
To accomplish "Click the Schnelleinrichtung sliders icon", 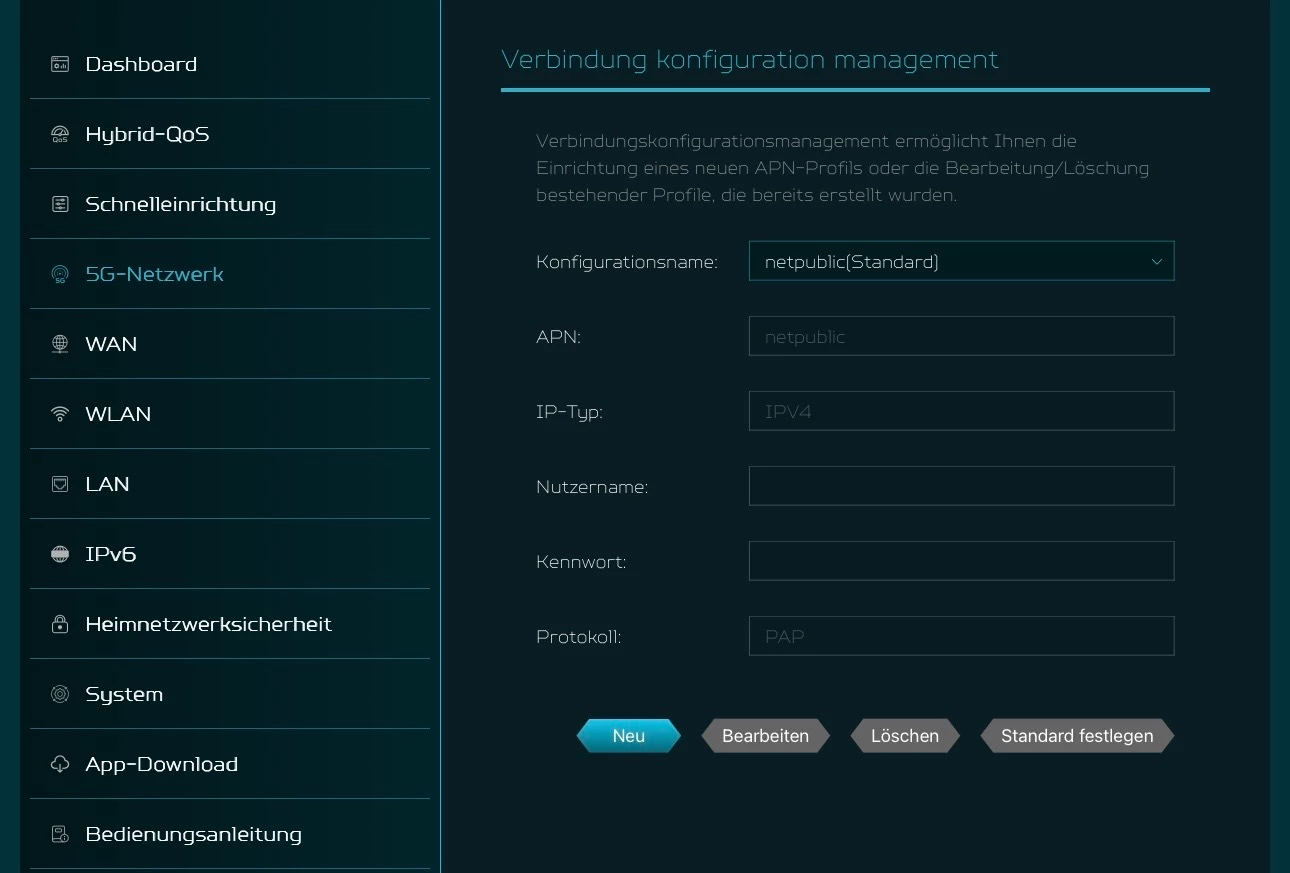I will tap(60, 204).
